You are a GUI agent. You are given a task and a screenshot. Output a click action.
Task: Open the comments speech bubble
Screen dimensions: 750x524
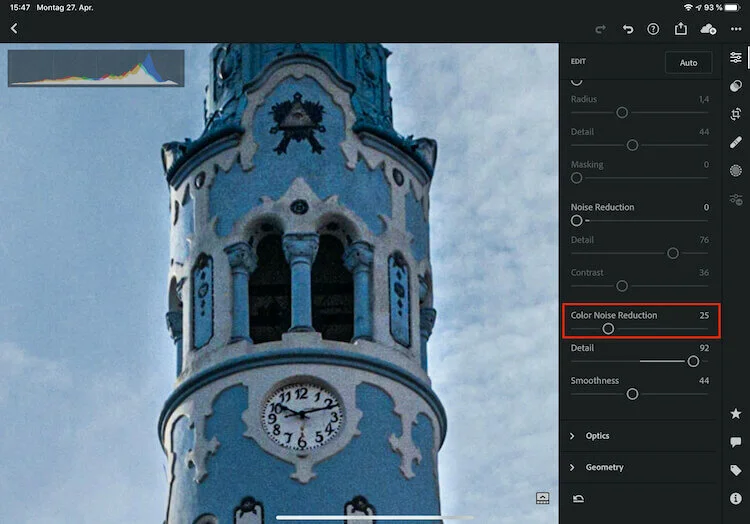click(x=736, y=442)
